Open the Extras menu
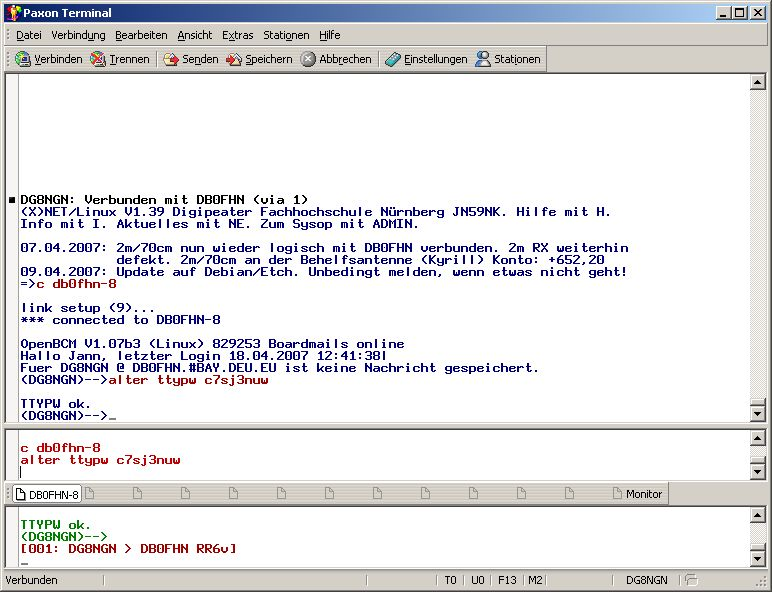This screenshot has width=772, height=592. pos(237,35)
